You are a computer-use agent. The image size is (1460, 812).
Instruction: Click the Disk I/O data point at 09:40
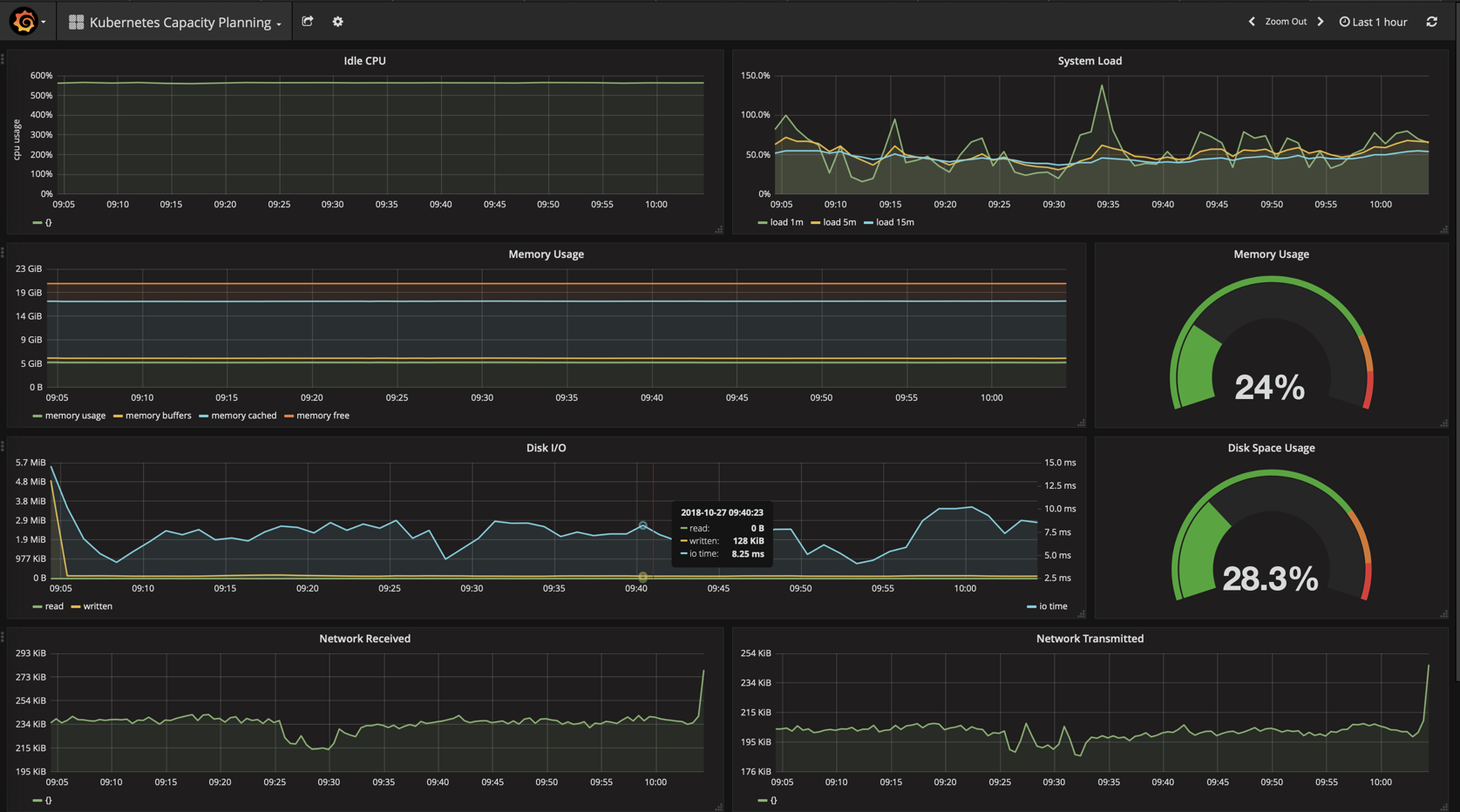pyautogui.click(x=642, y=525)
